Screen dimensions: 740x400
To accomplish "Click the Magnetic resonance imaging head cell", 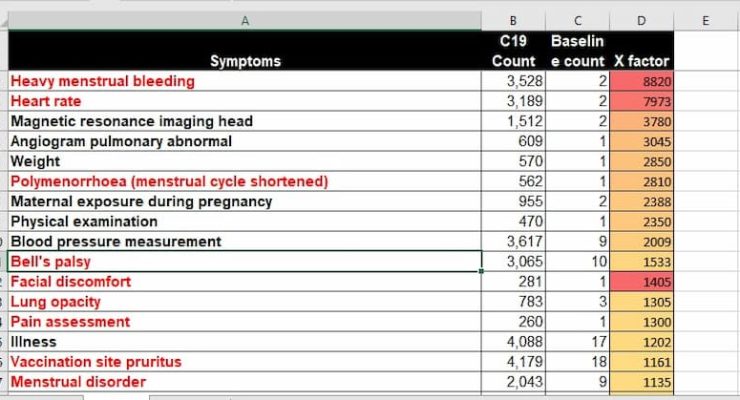I will (x=245, y=121).
